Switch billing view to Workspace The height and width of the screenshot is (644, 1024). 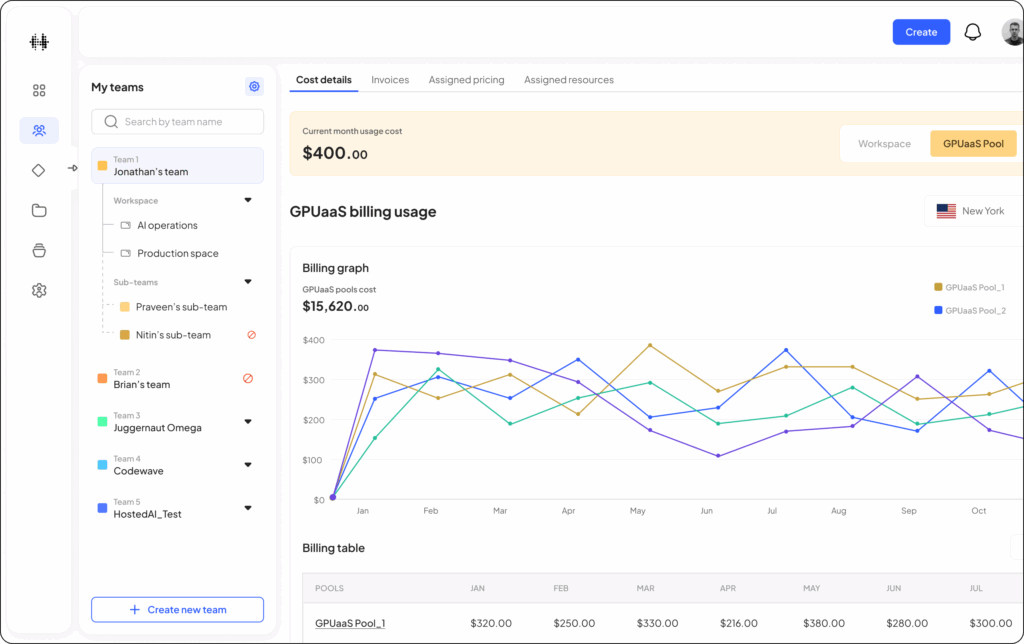coord(884,144)
